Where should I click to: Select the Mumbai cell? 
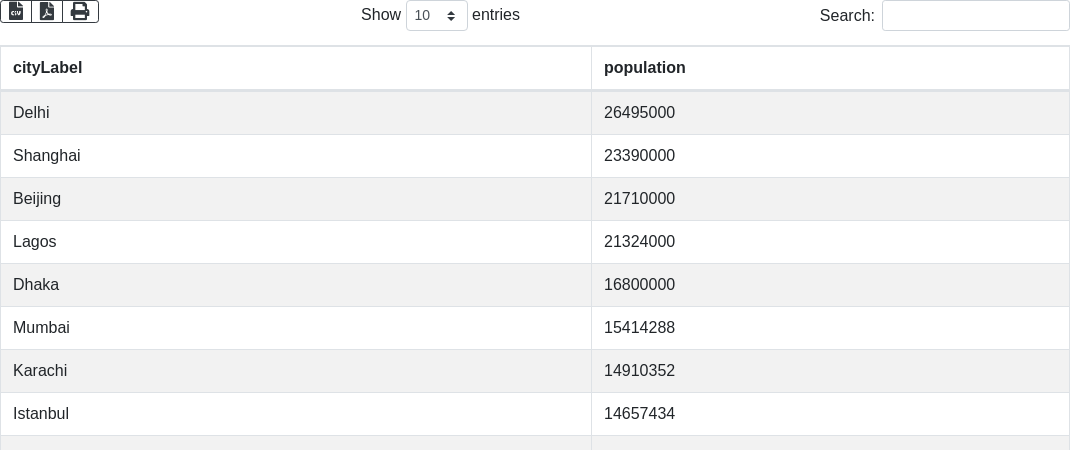(x=41, y=328)
